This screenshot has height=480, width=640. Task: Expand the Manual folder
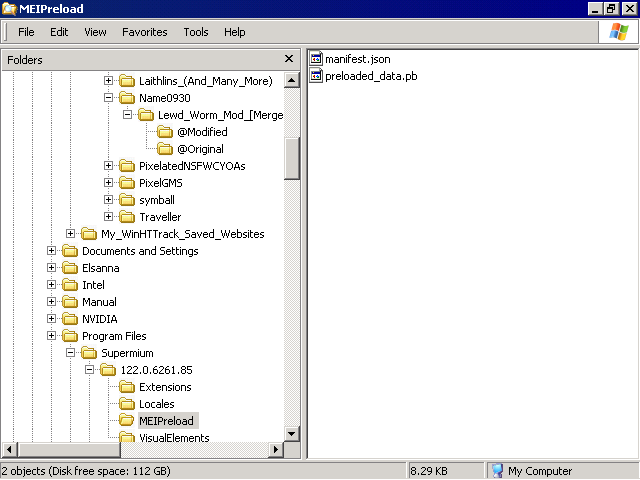[x=51, y=302]
